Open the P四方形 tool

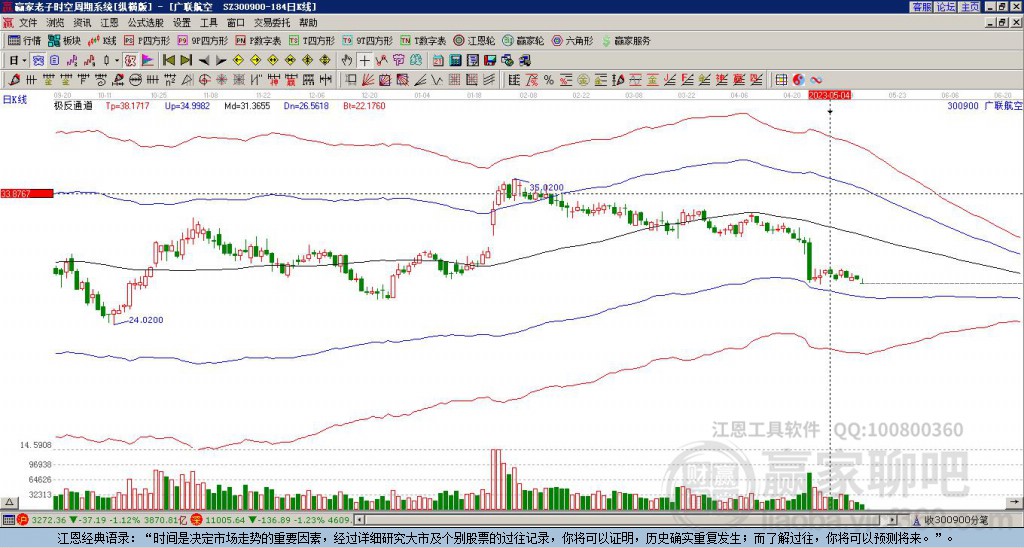(x=148, y=40)
